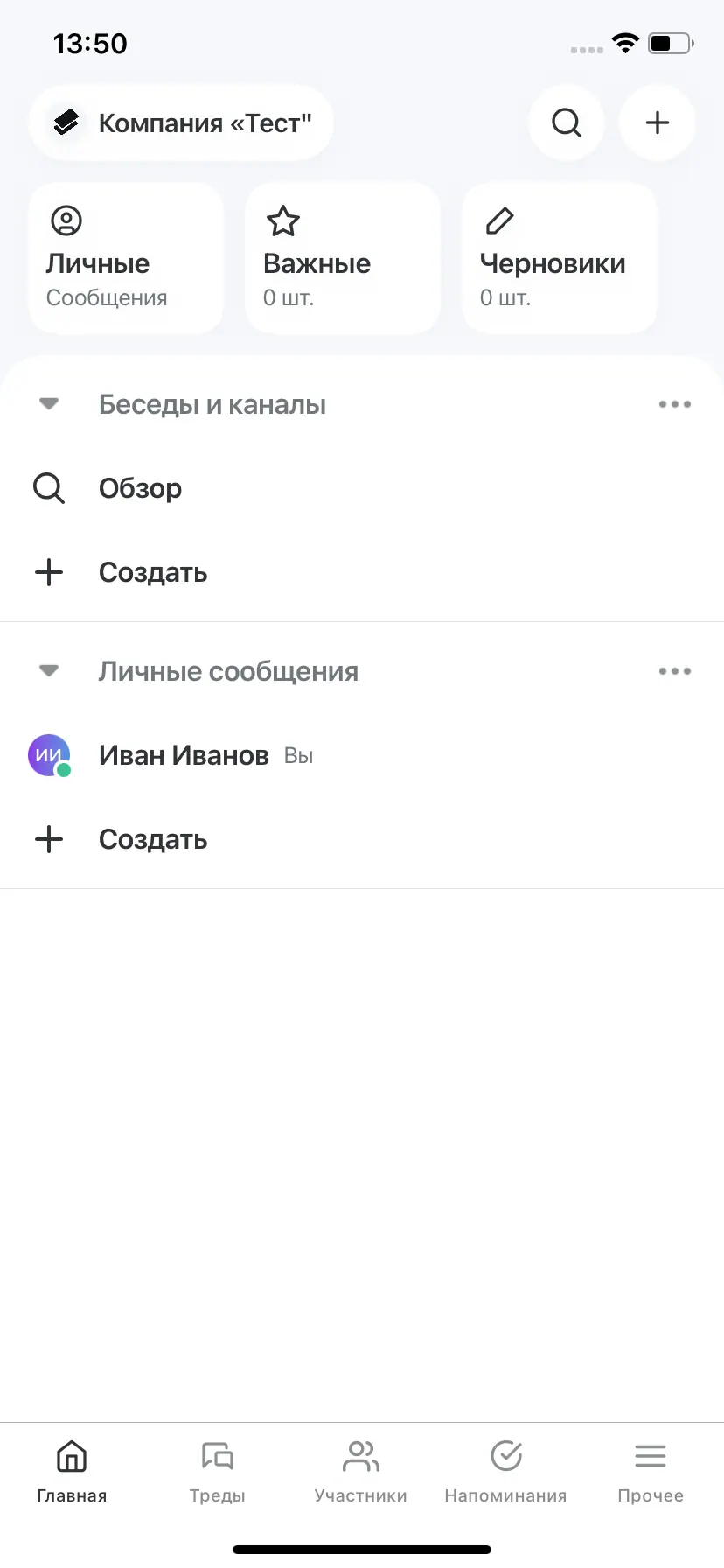Collapse the Личные сообщения section

(49, 671)
